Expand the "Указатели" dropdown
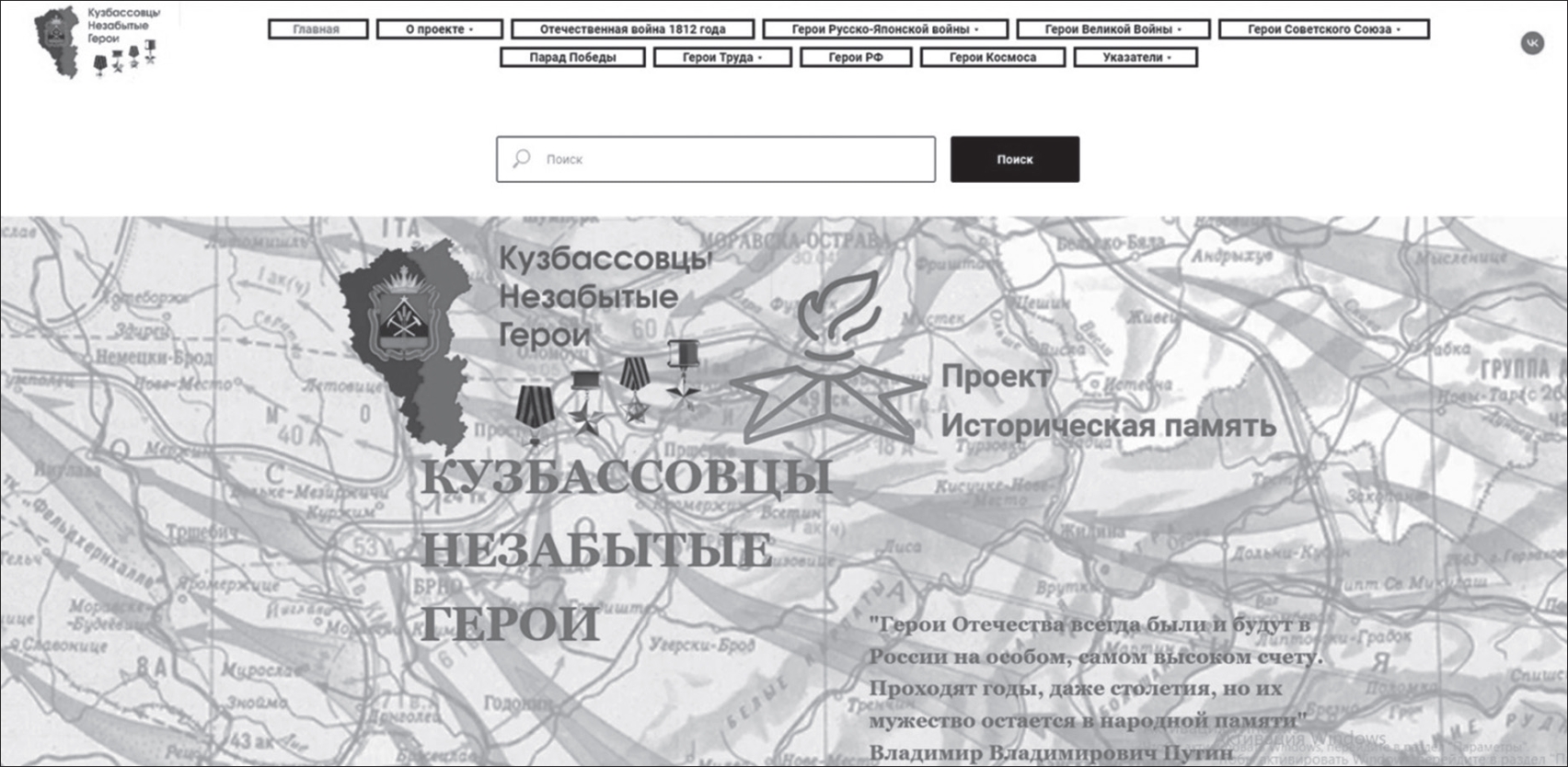 coord(1136,57)
